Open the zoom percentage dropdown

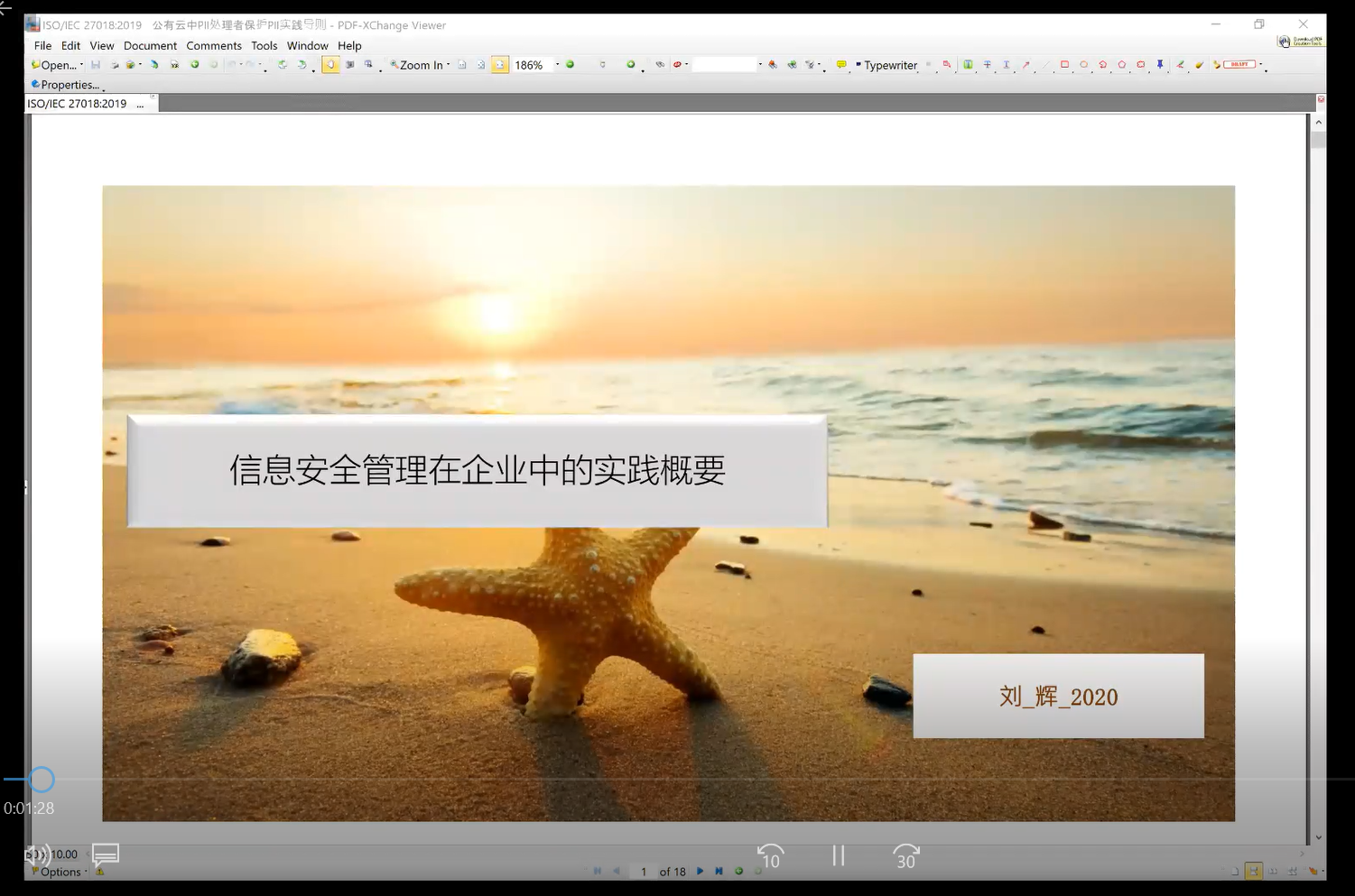557,65
